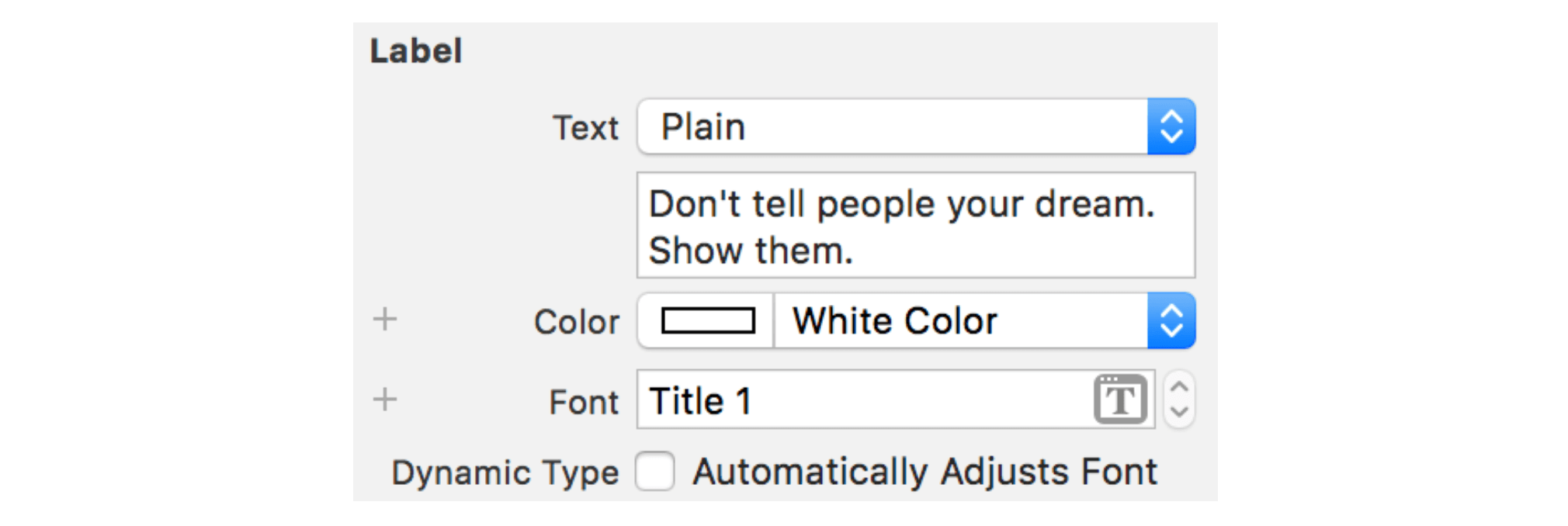Click the font size stepper up arrow
This screenshot has height=526, width=1568.
pyautogui.click(x=1179, y=387)
